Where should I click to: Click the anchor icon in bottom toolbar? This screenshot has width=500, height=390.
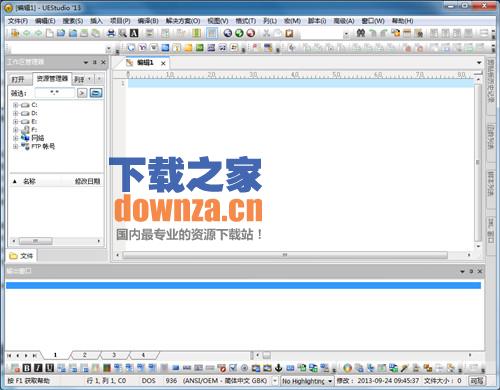click(x=278, y=368)
